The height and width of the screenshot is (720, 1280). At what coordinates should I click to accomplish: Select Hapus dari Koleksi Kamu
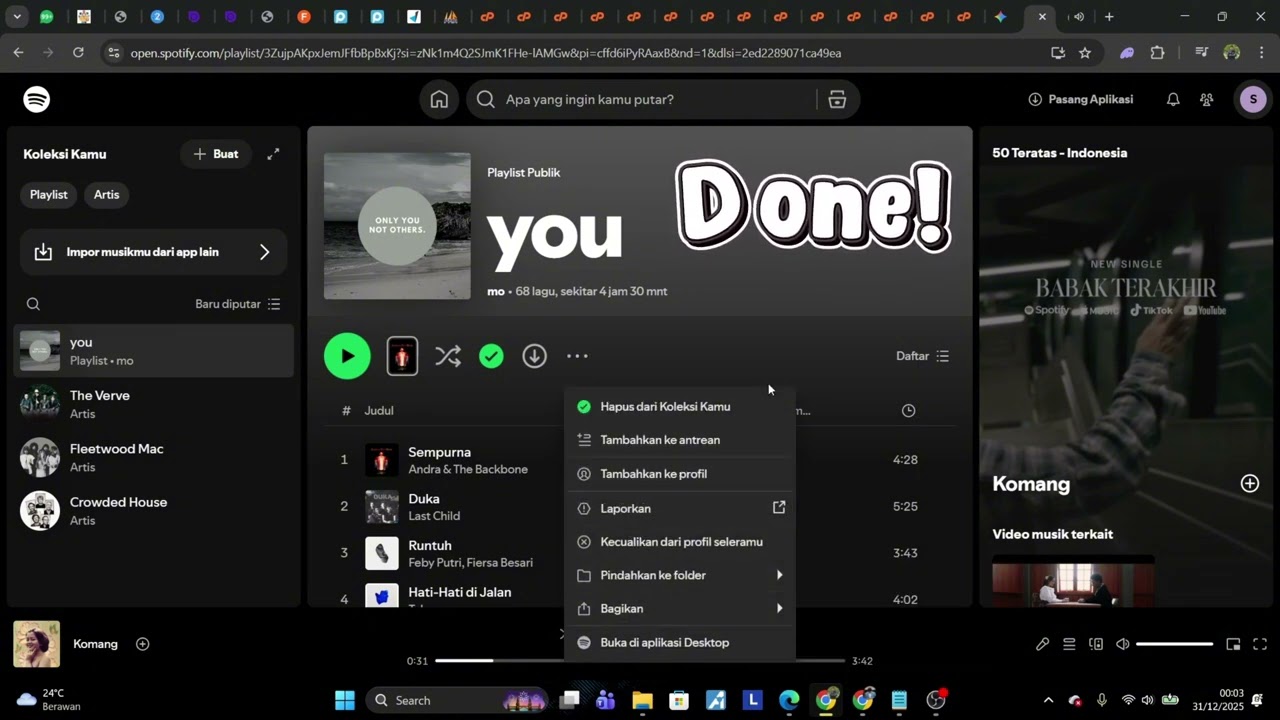click(x=680, y=407)
